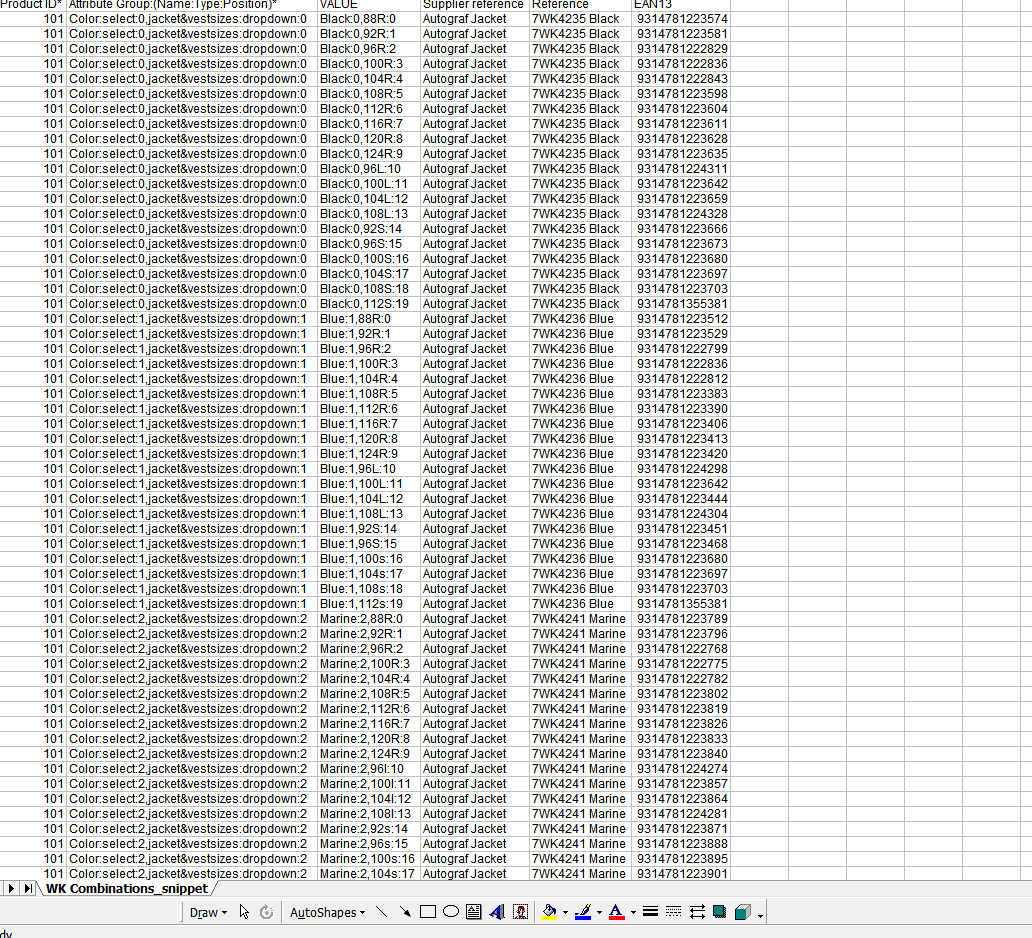Open the Arrow Style options
Viewport: 1032px width, 938px height.
(697, 912)
